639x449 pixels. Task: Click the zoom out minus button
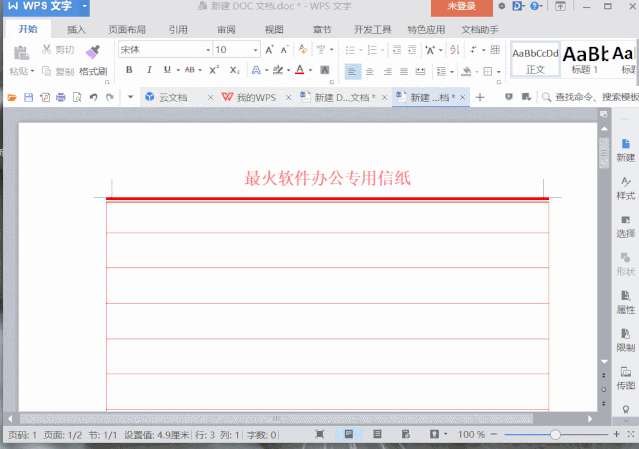(494, 434)
